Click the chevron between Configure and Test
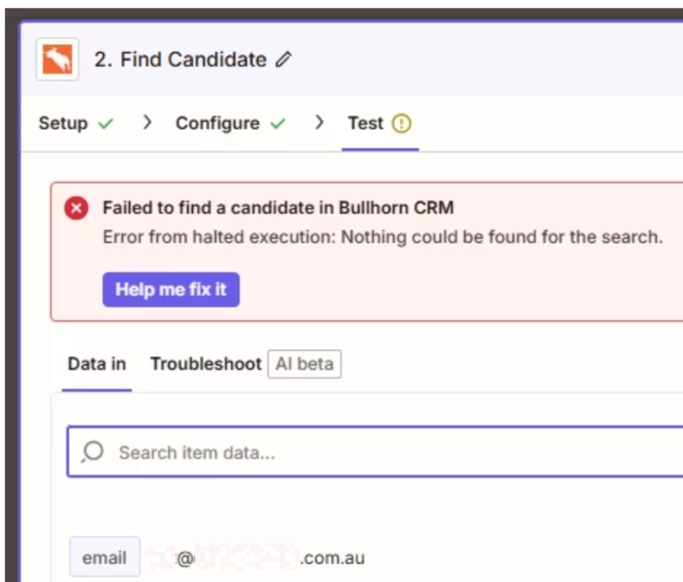 pyautogui.click(x=320, y=123)
